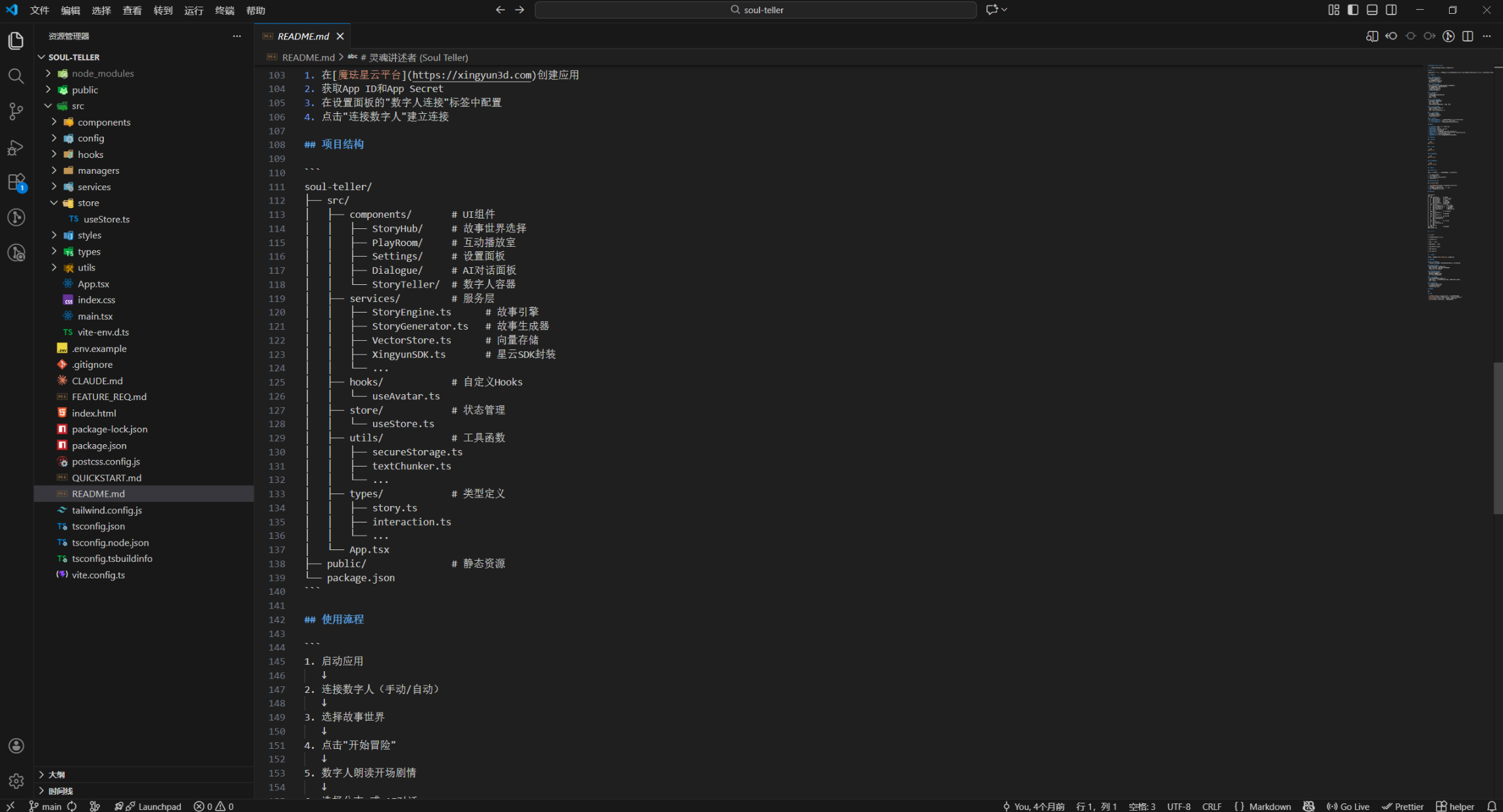Click the synchronize changes icon in status bar

[72, 806]
